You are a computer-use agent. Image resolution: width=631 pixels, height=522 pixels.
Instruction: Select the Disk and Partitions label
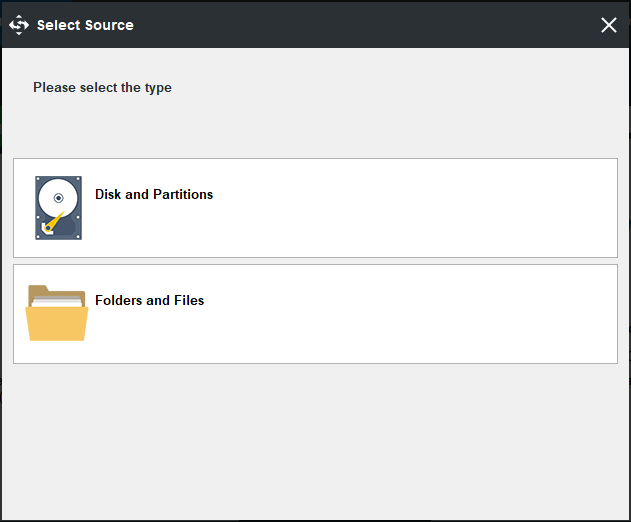pos(154,195)
